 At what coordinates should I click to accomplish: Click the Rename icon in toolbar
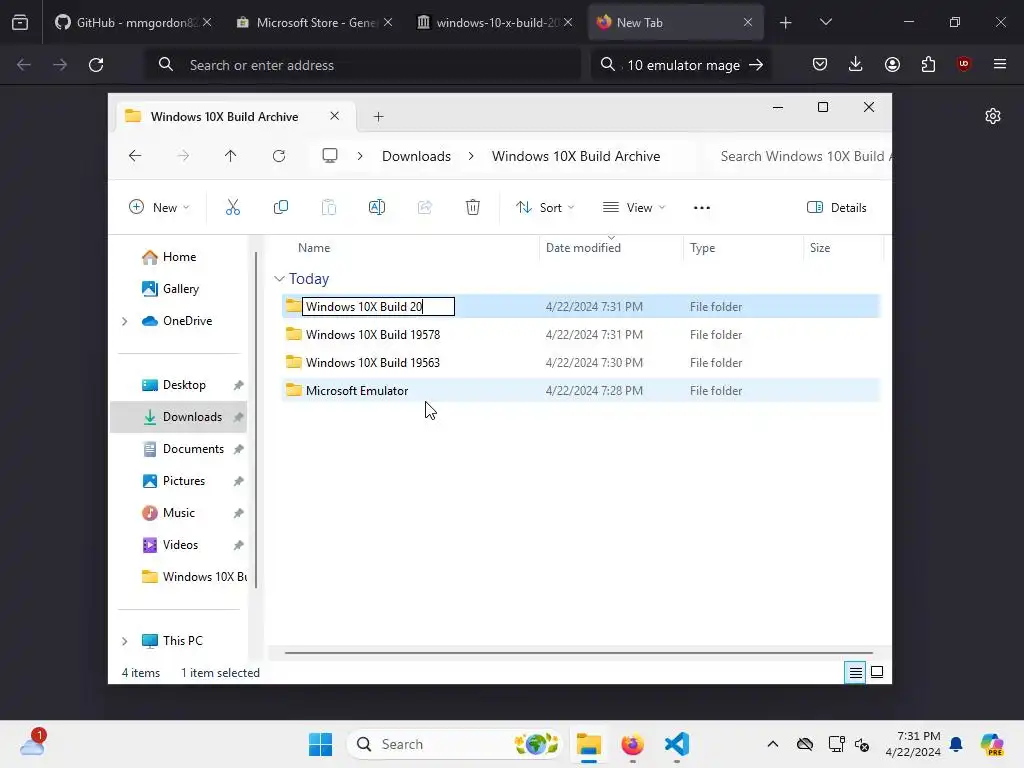(377, 208)
